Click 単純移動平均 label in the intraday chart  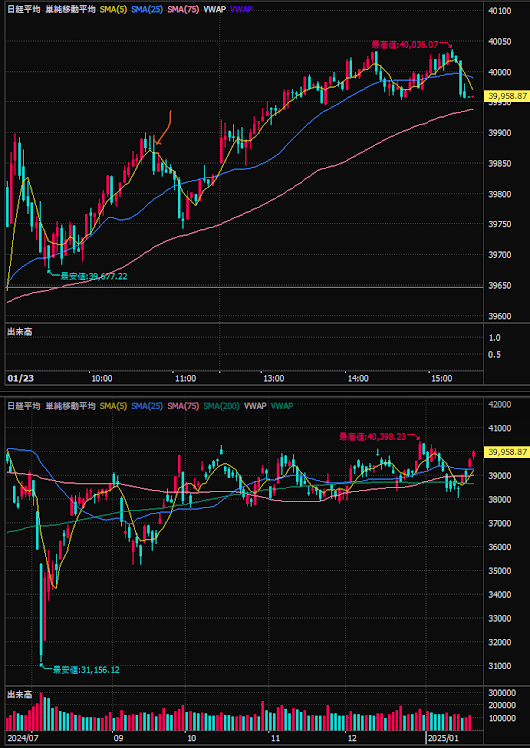[x=71, y=9]
